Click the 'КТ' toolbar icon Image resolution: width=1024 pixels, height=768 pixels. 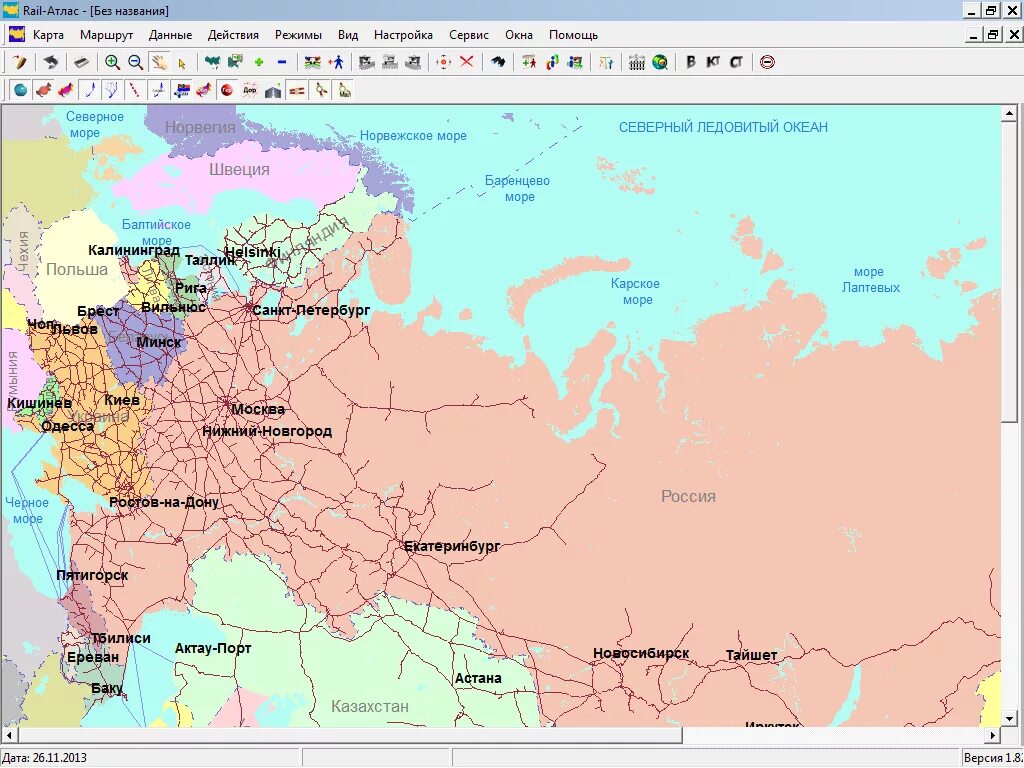pos(713,62)
